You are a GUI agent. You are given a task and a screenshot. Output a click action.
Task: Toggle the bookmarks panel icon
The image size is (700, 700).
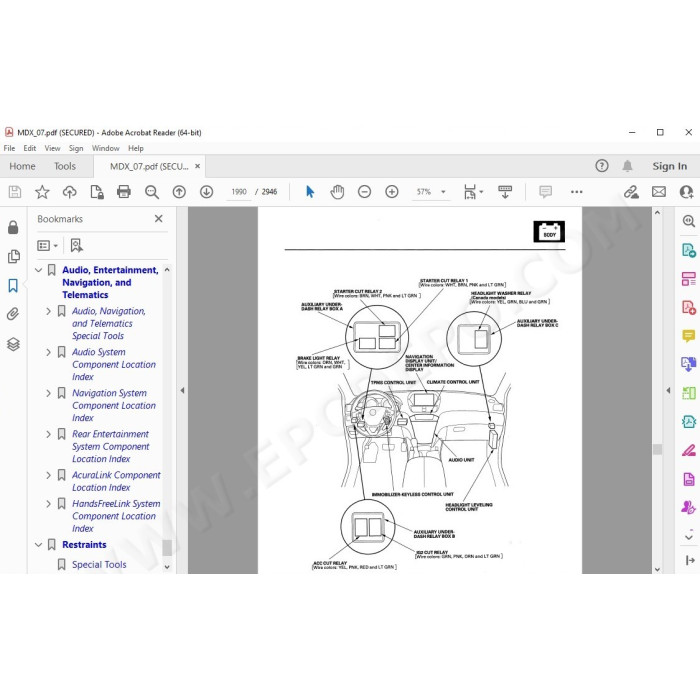point(13,286)
